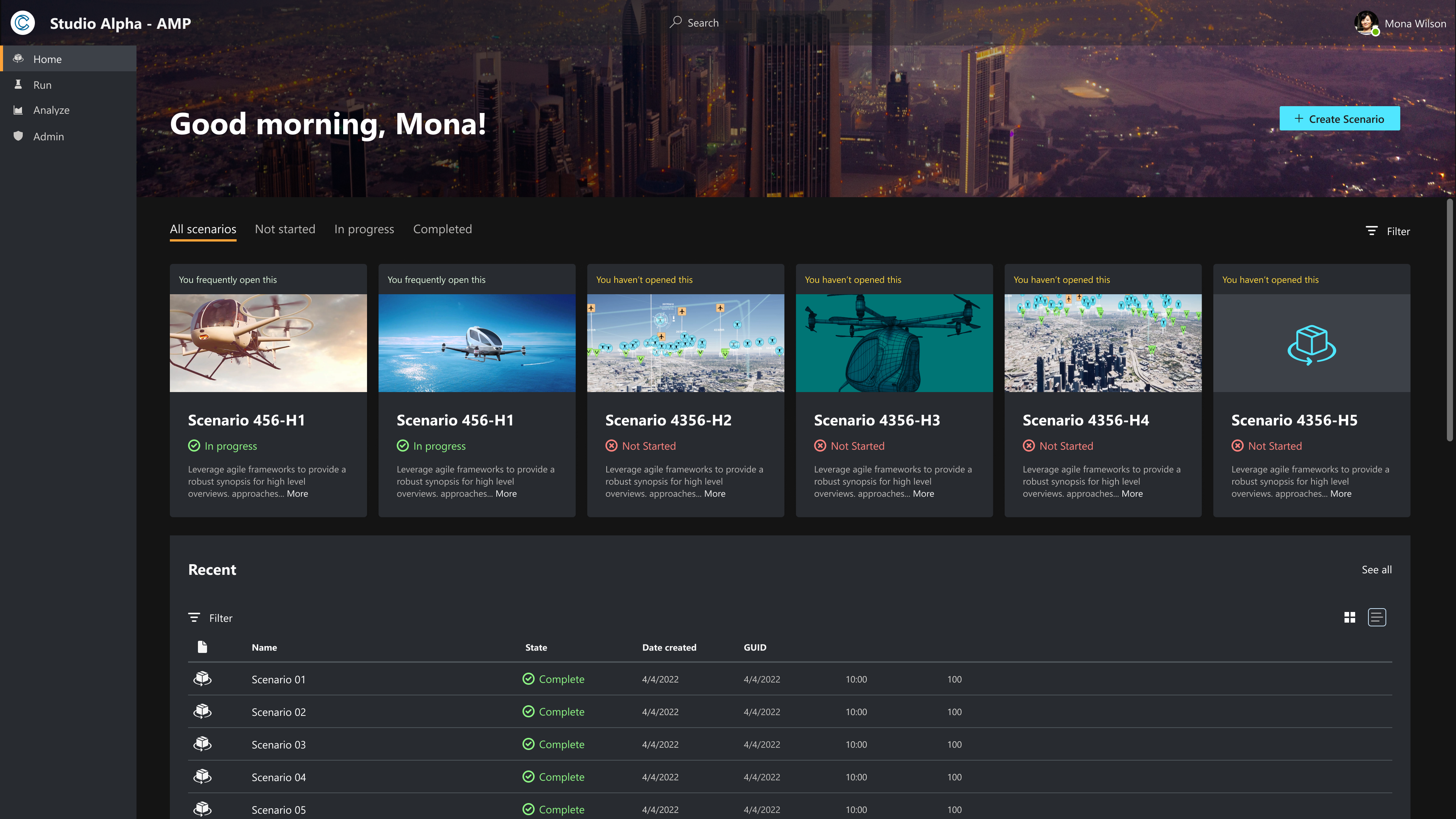1456x819 pixels.
Task: Open Scenario 04 name in Recent list
Action: pyautogui.click(x=278, y=777)
